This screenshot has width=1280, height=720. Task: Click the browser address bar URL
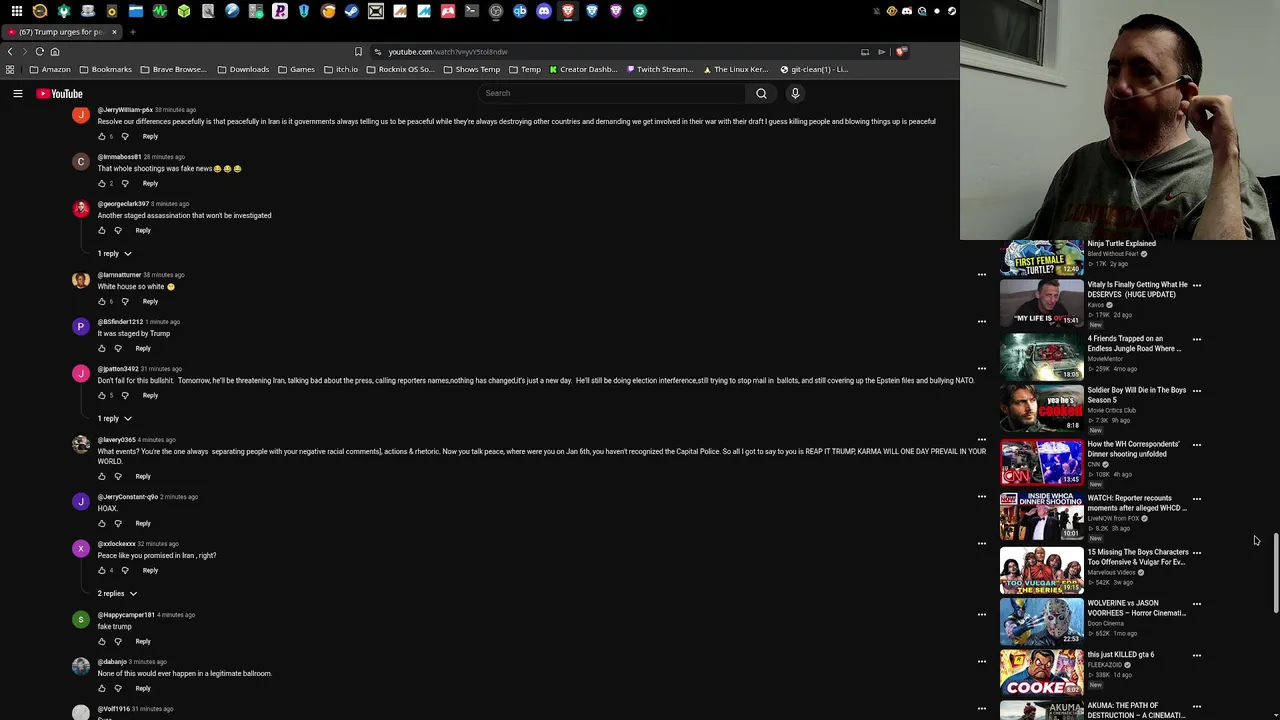448,51
